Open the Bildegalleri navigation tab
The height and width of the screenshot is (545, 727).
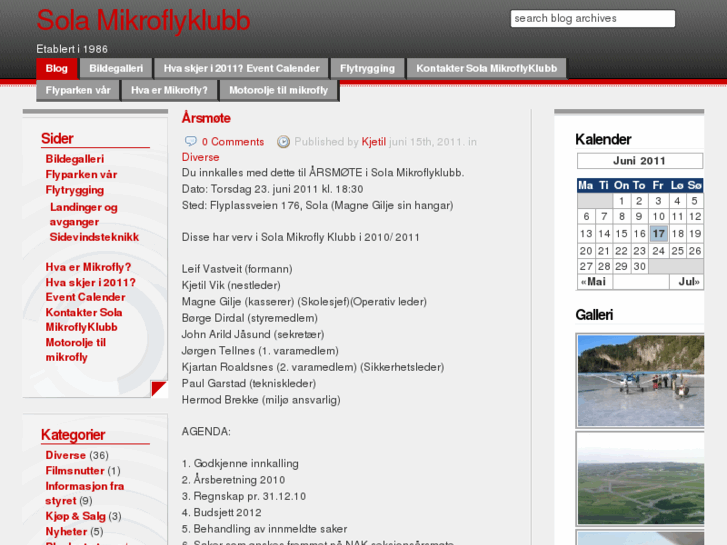pyautogui.click(x=116, y=68)
